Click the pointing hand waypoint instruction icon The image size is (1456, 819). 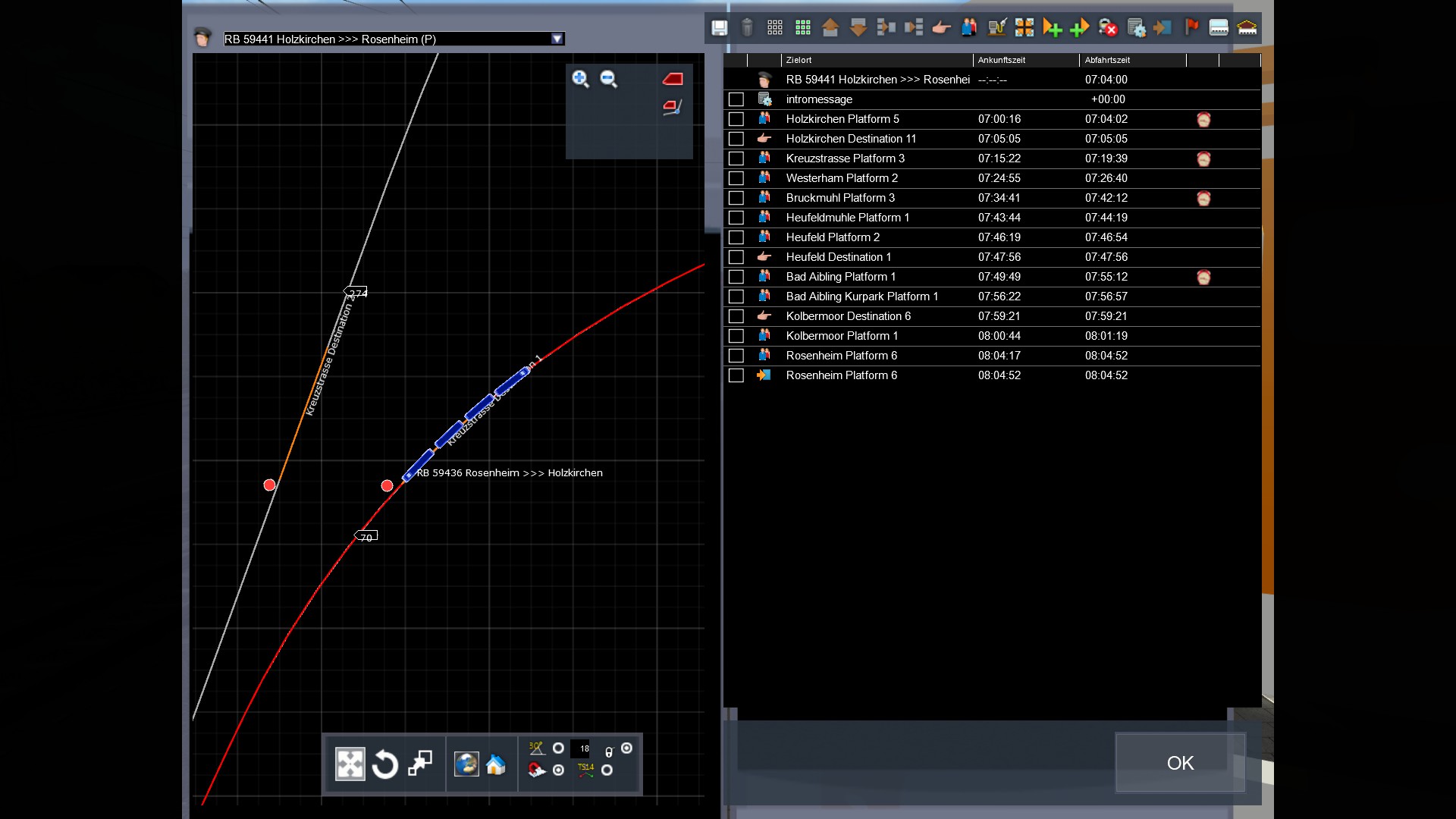coord(941,28)
